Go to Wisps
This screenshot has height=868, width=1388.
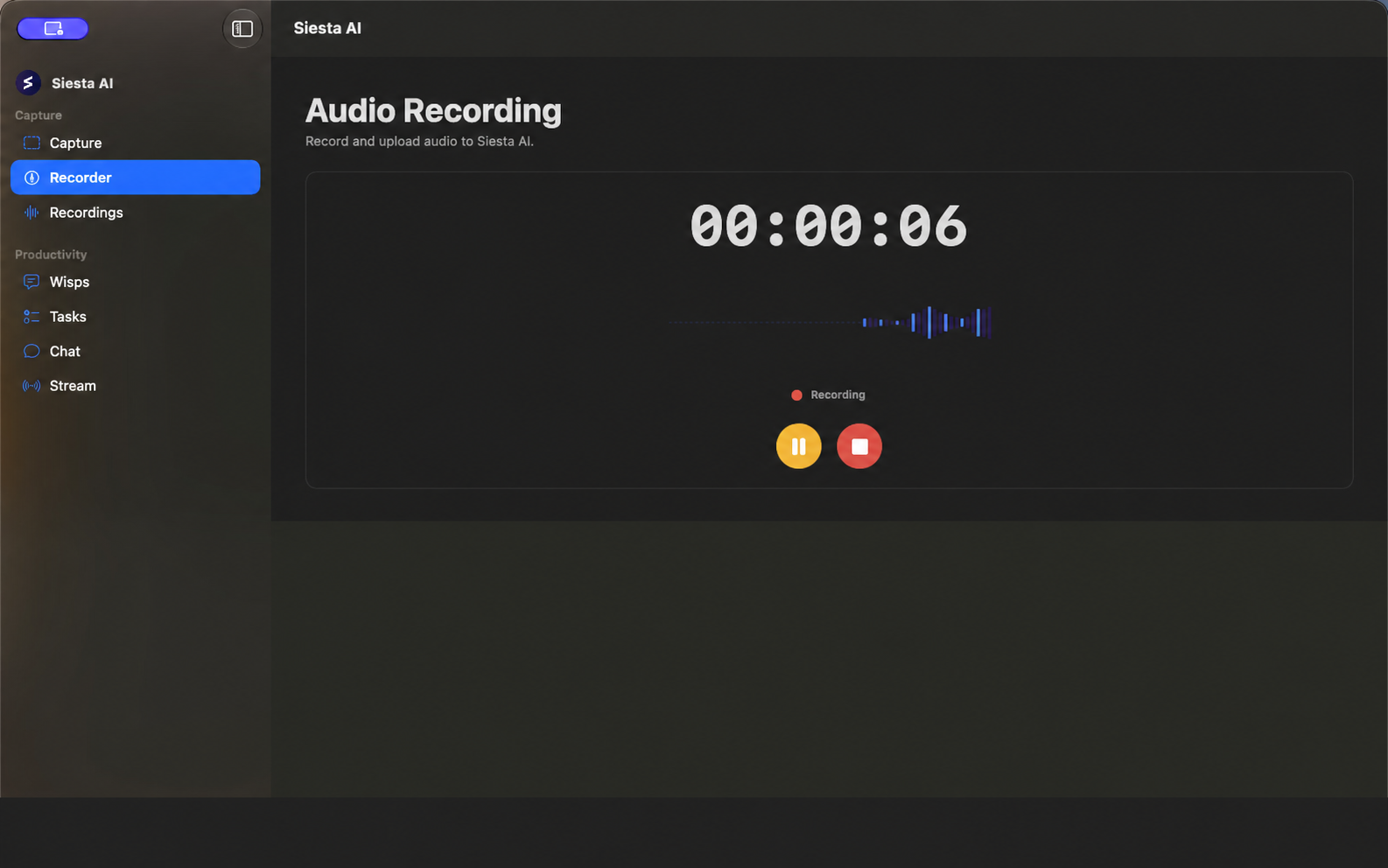click(x=135, y=282)
